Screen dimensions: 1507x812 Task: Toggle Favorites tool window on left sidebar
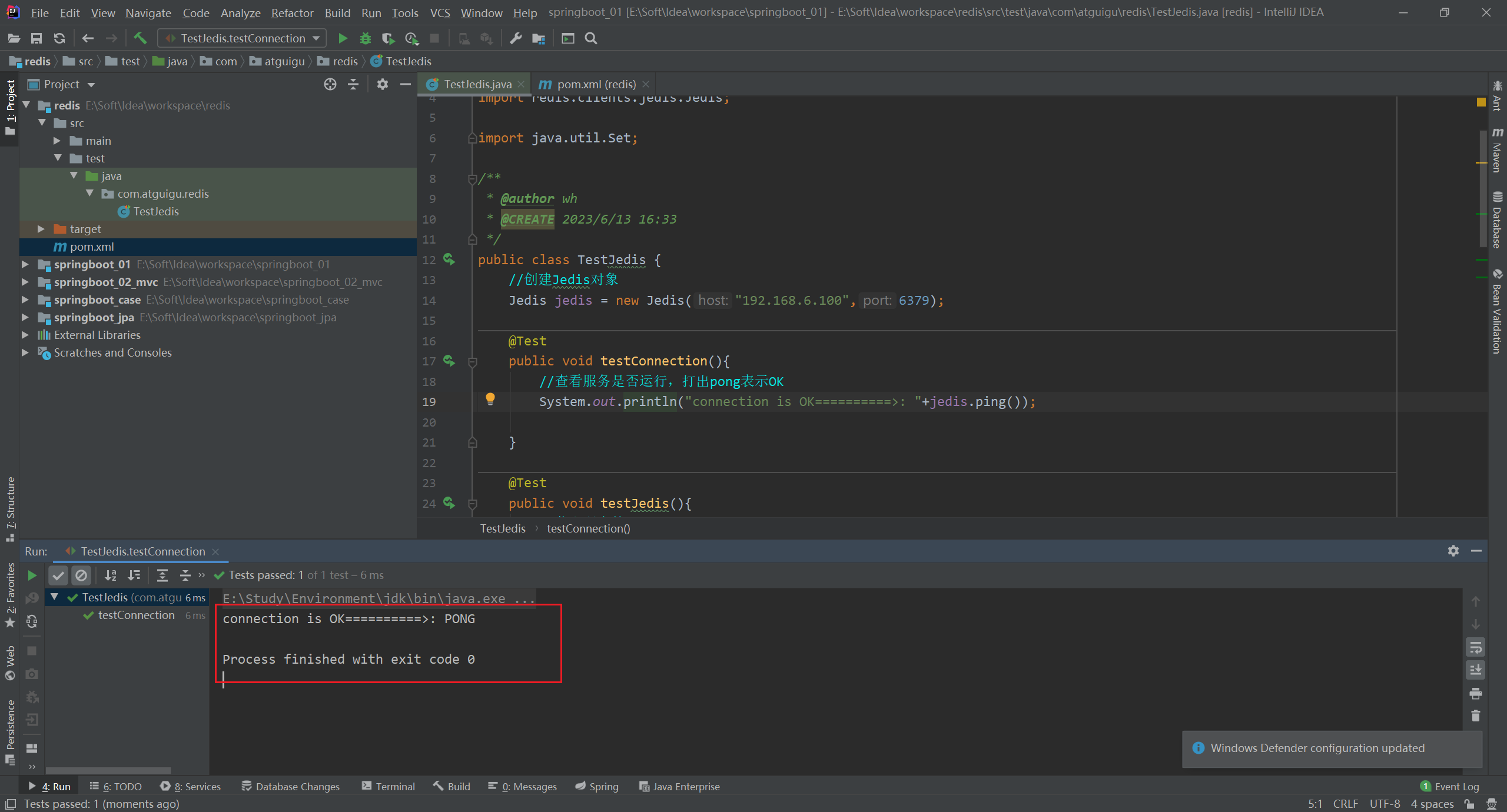click(x=10, y=595)
